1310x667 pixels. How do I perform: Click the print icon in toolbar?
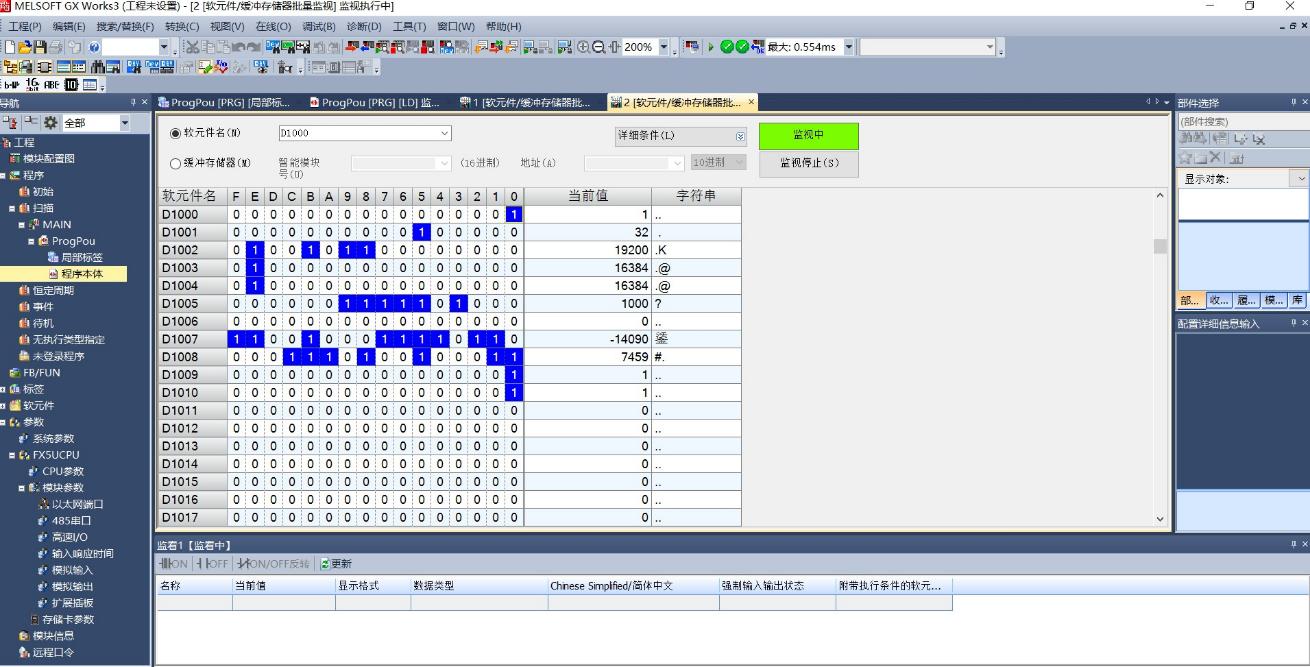pos(55,47)
